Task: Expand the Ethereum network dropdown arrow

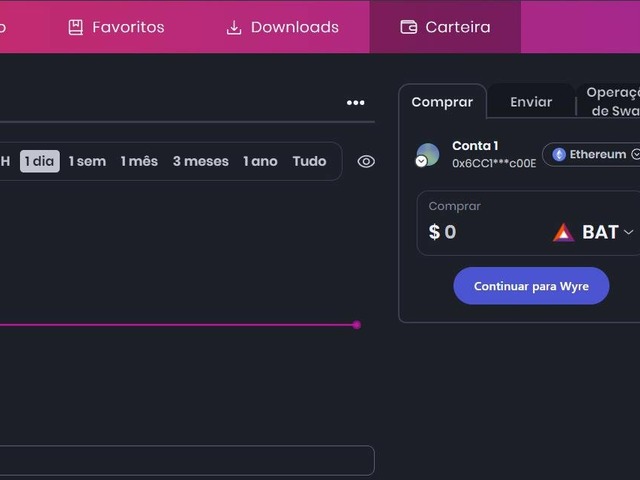Action: (635, 155)
